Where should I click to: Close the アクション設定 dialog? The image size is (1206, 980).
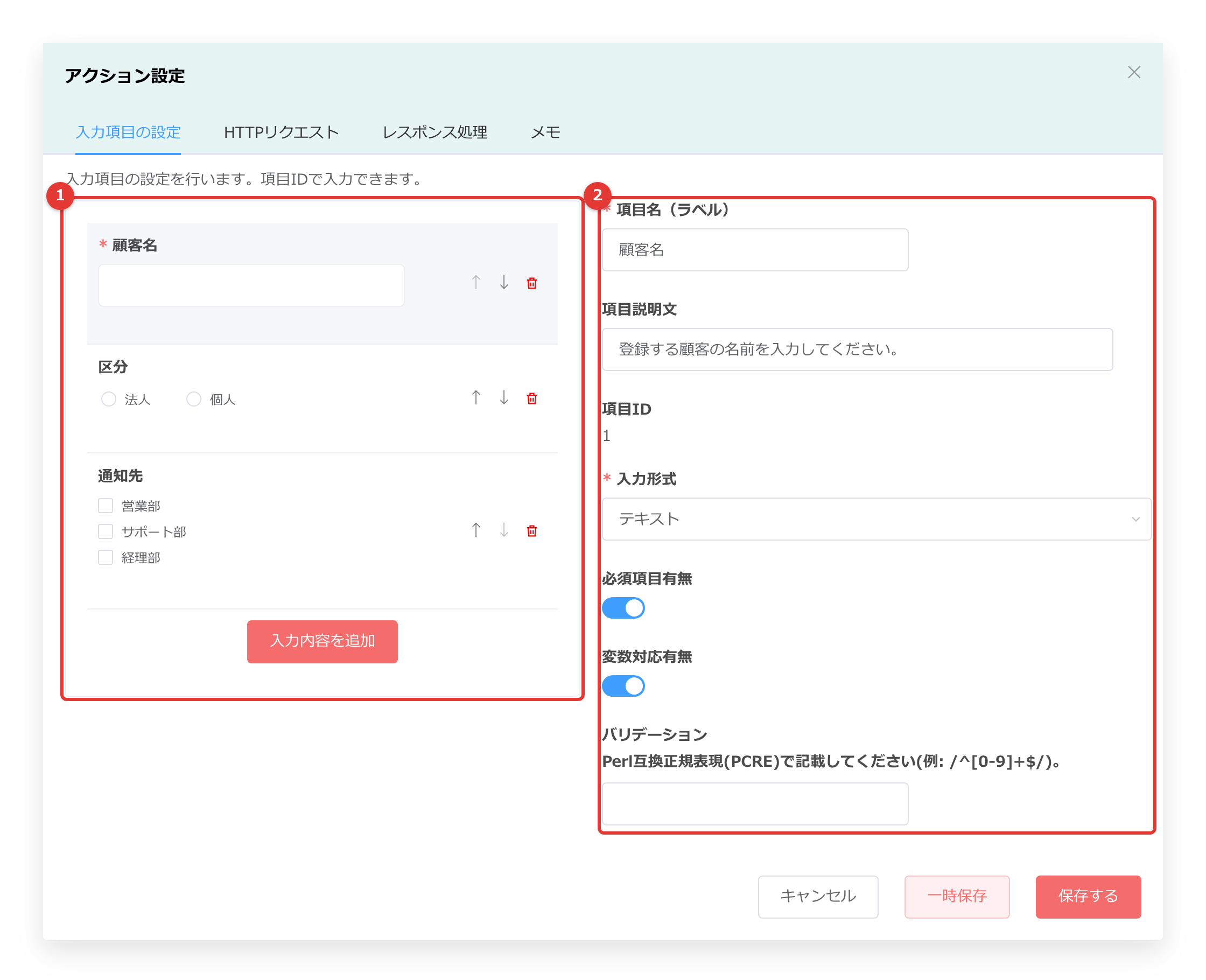pyautogui.click(x=1134, y=72)
